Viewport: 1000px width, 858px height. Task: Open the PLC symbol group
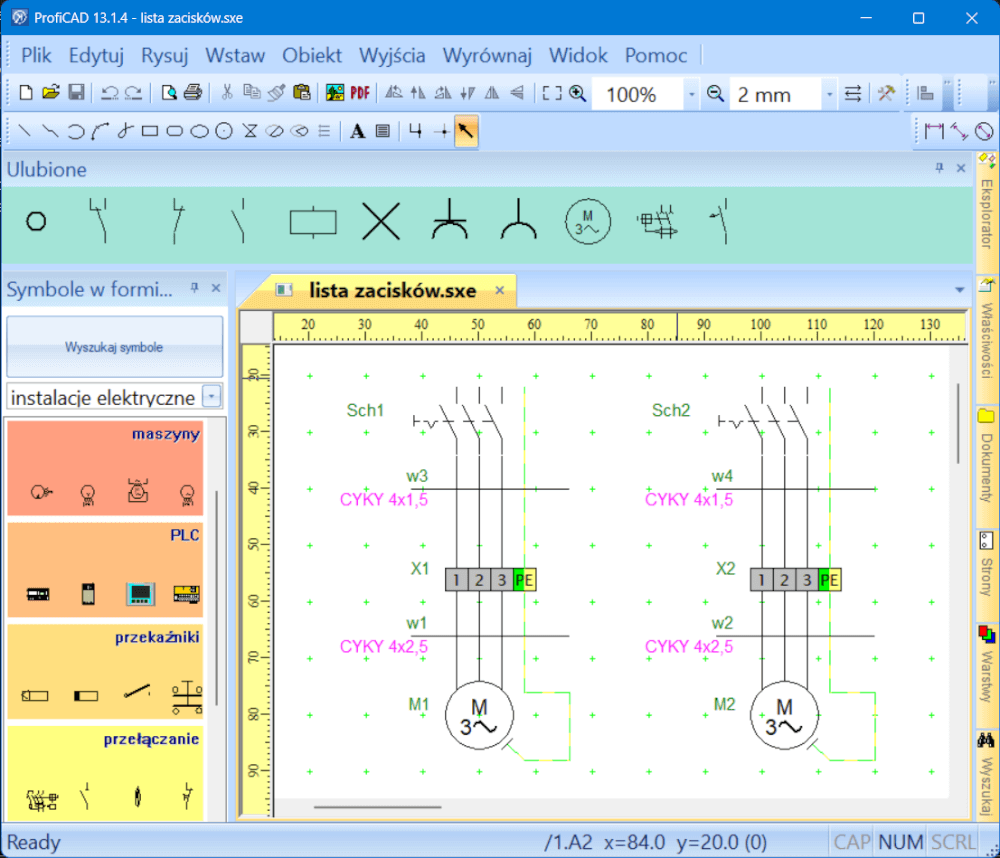pyautogui.click(x=105, y=570)
